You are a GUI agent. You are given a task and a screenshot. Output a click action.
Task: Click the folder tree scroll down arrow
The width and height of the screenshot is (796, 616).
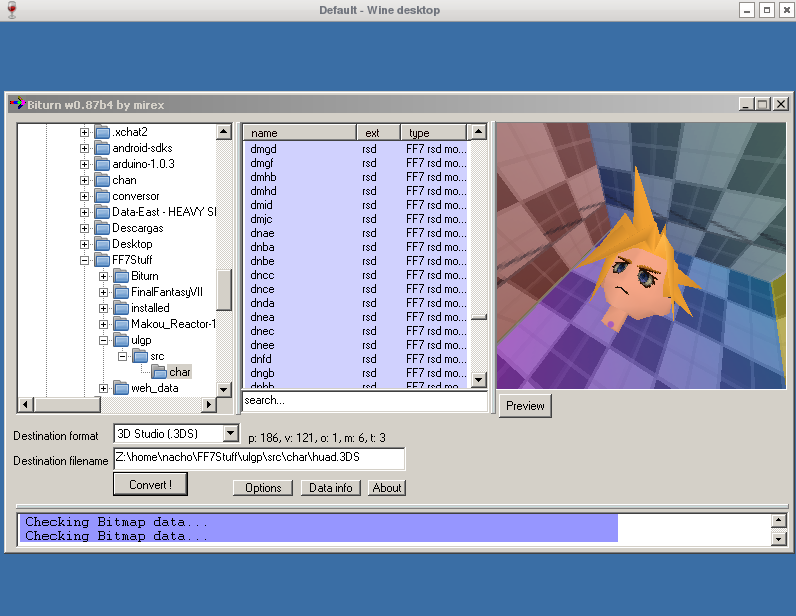[224, 390]
